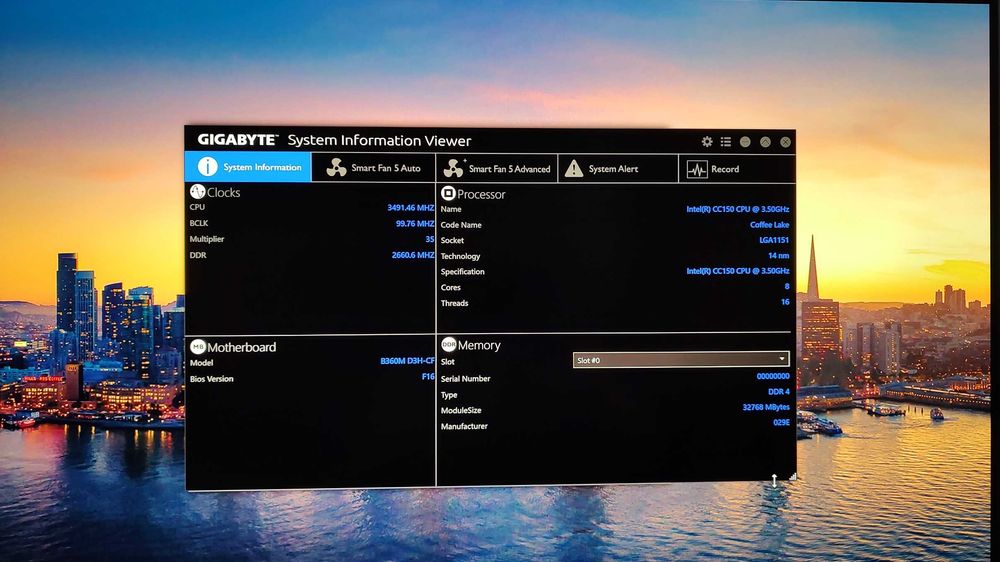Click the Processor section chip icon
The height and width of the screenshot is (562, 1000).
(x=448, y=193)
